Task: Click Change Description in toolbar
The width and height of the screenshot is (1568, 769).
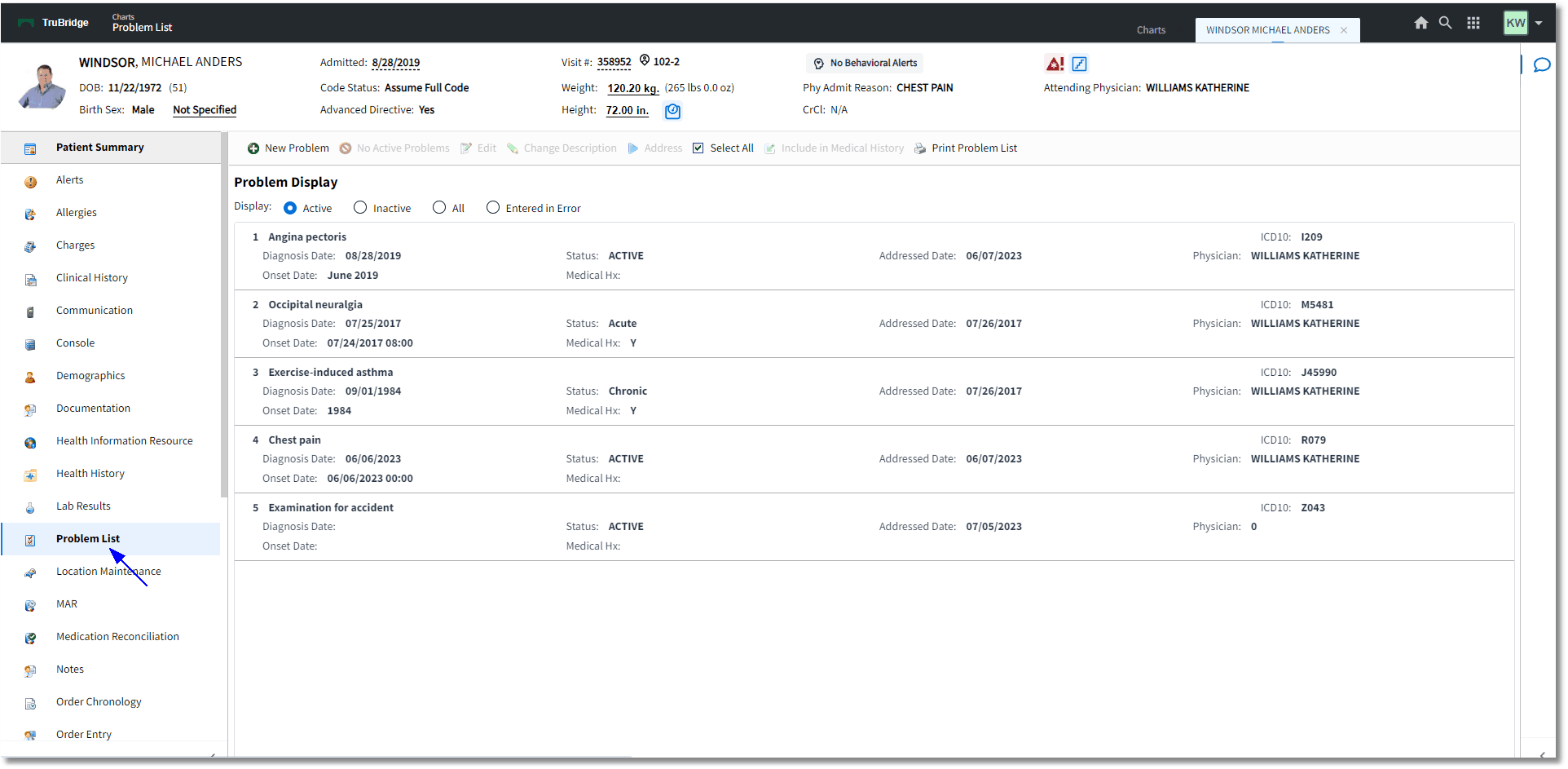Action: pos(562,148)
